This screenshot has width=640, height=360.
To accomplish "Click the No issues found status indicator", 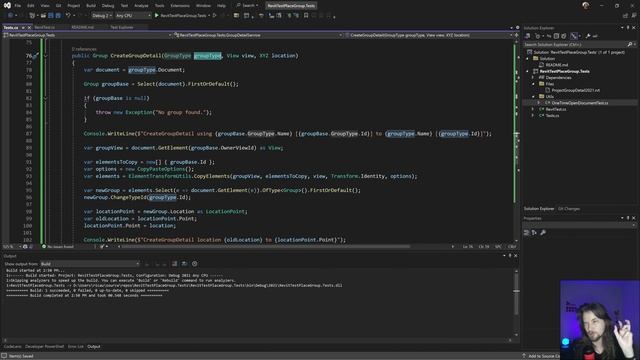I will (x=58, y=247).
